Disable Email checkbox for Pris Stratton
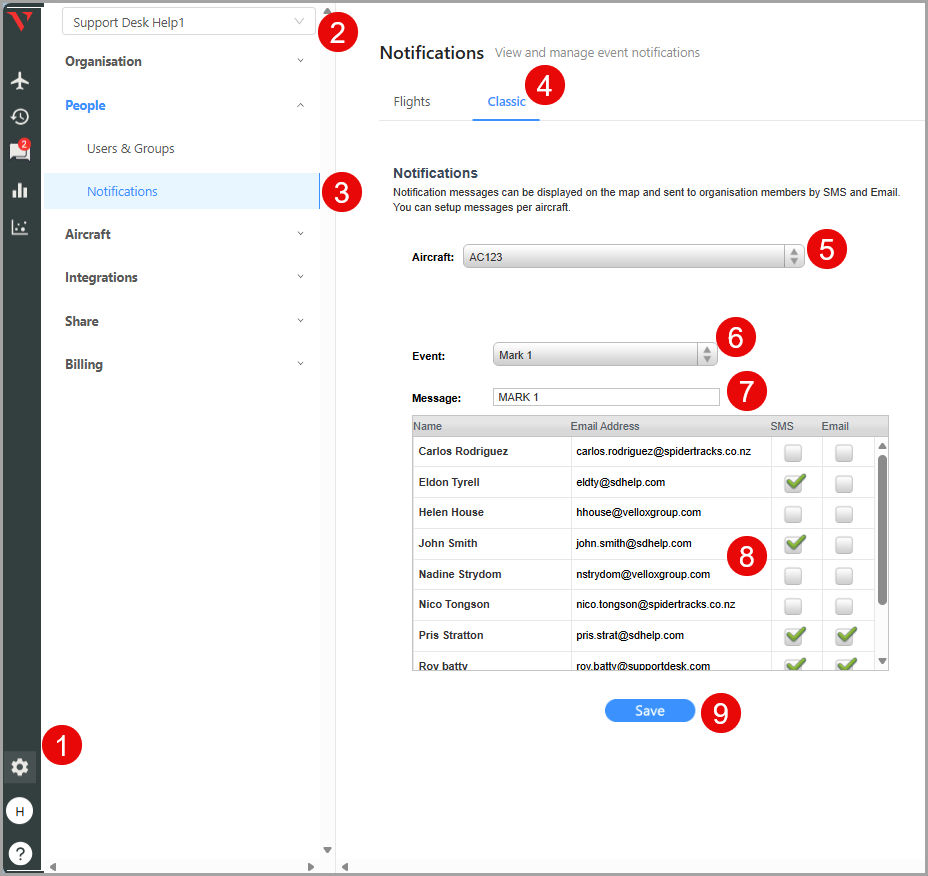This screenshot has width=928, height=876. [x=845, y=635]
